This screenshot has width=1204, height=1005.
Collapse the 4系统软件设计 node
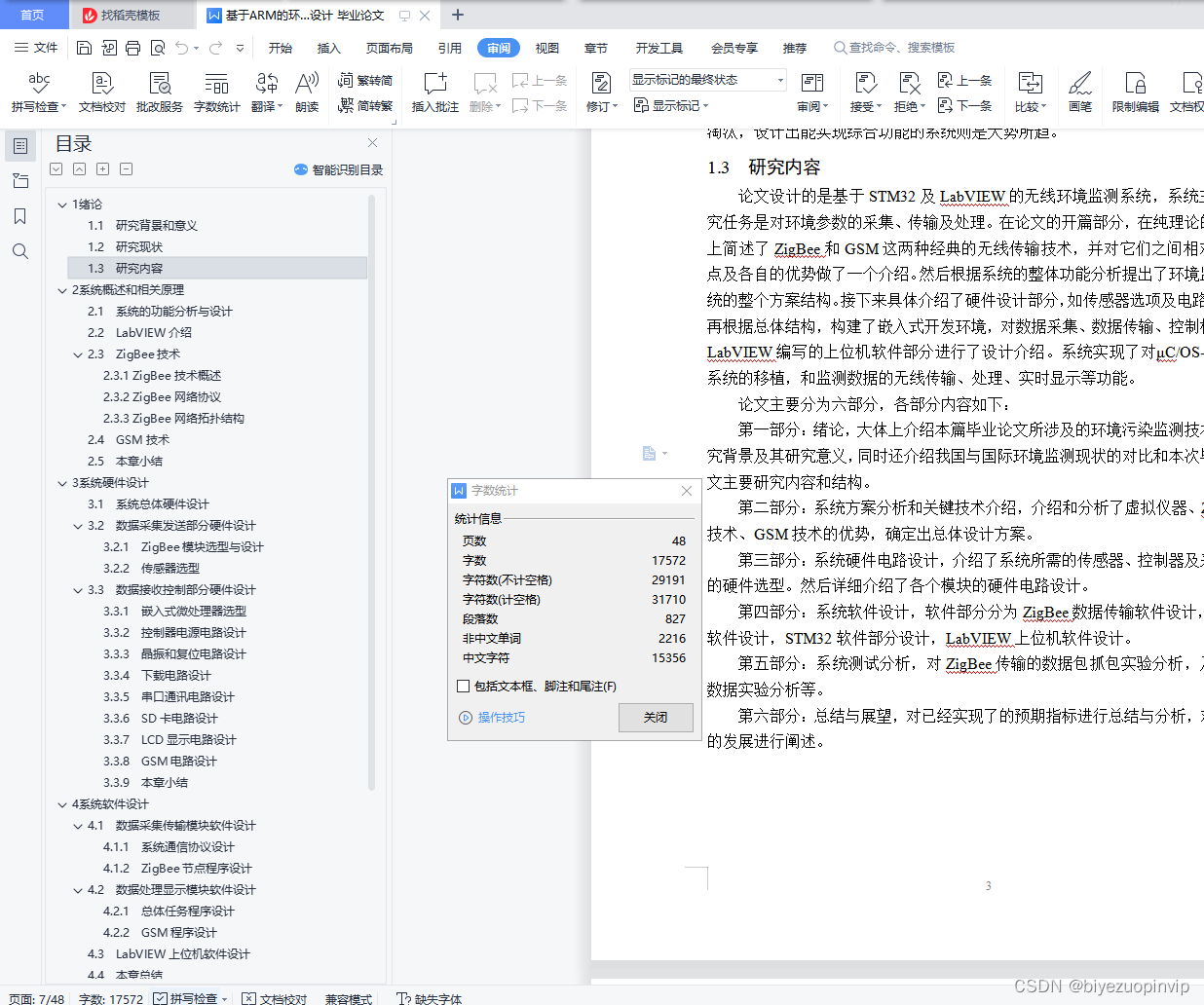coord(62,804)
